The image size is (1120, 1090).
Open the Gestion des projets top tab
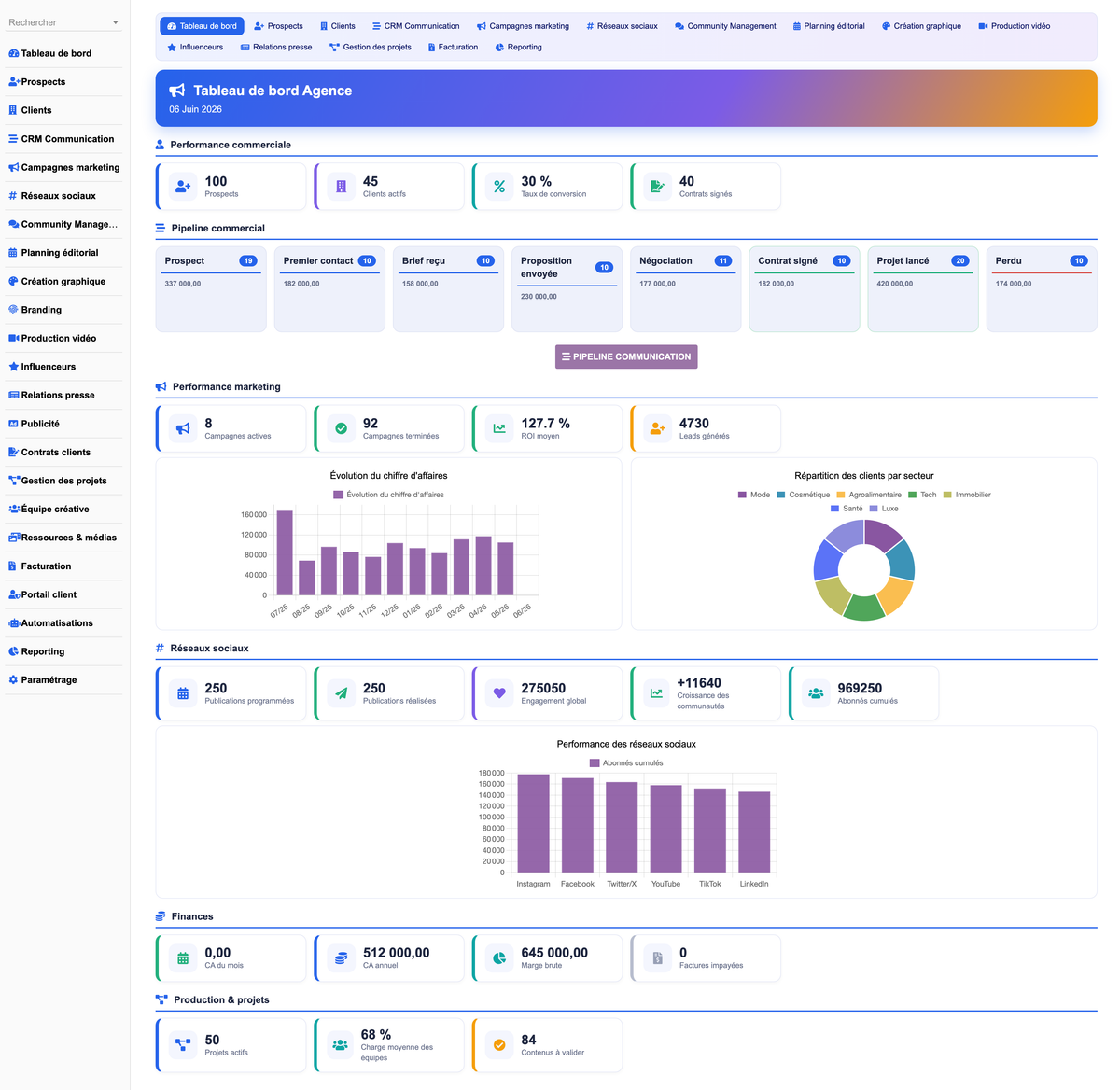(x=370, y=47)
